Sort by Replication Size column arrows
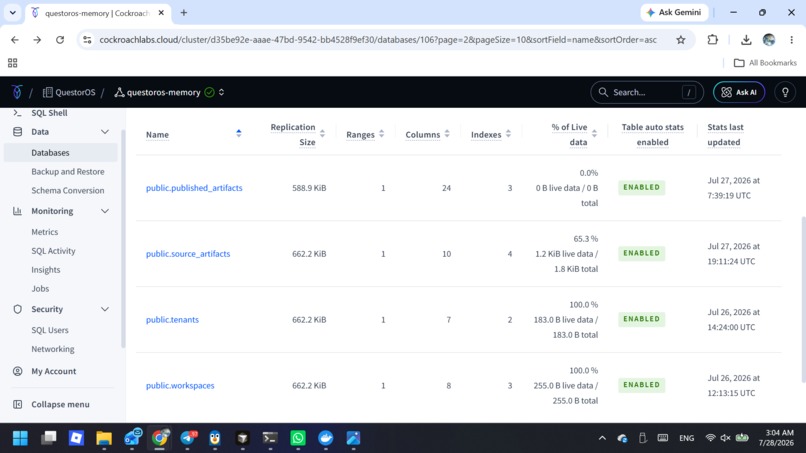The width and height of the screenshot is (806, 453). click(322, 134)
